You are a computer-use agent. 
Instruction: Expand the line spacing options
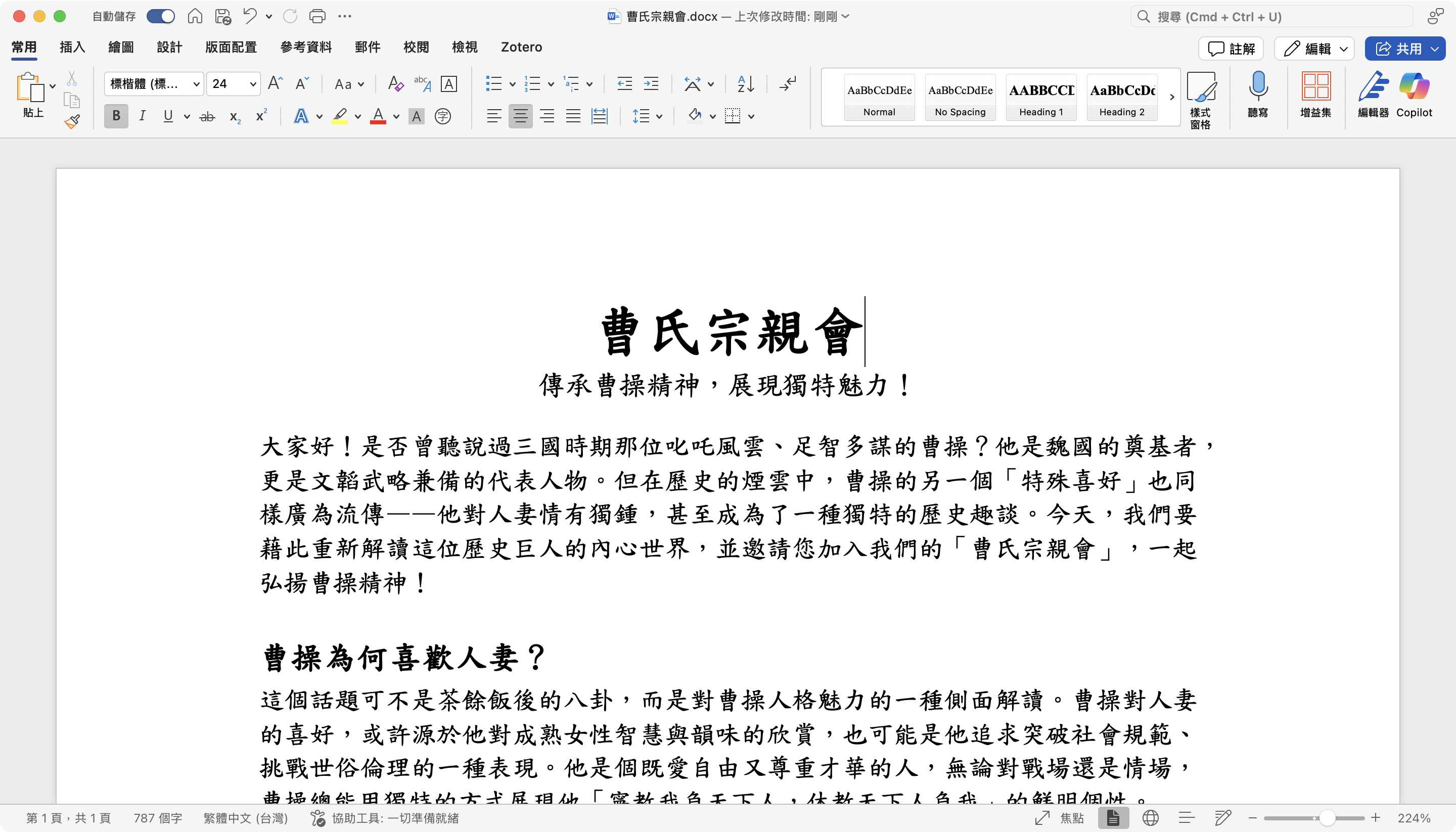(660, 116)
